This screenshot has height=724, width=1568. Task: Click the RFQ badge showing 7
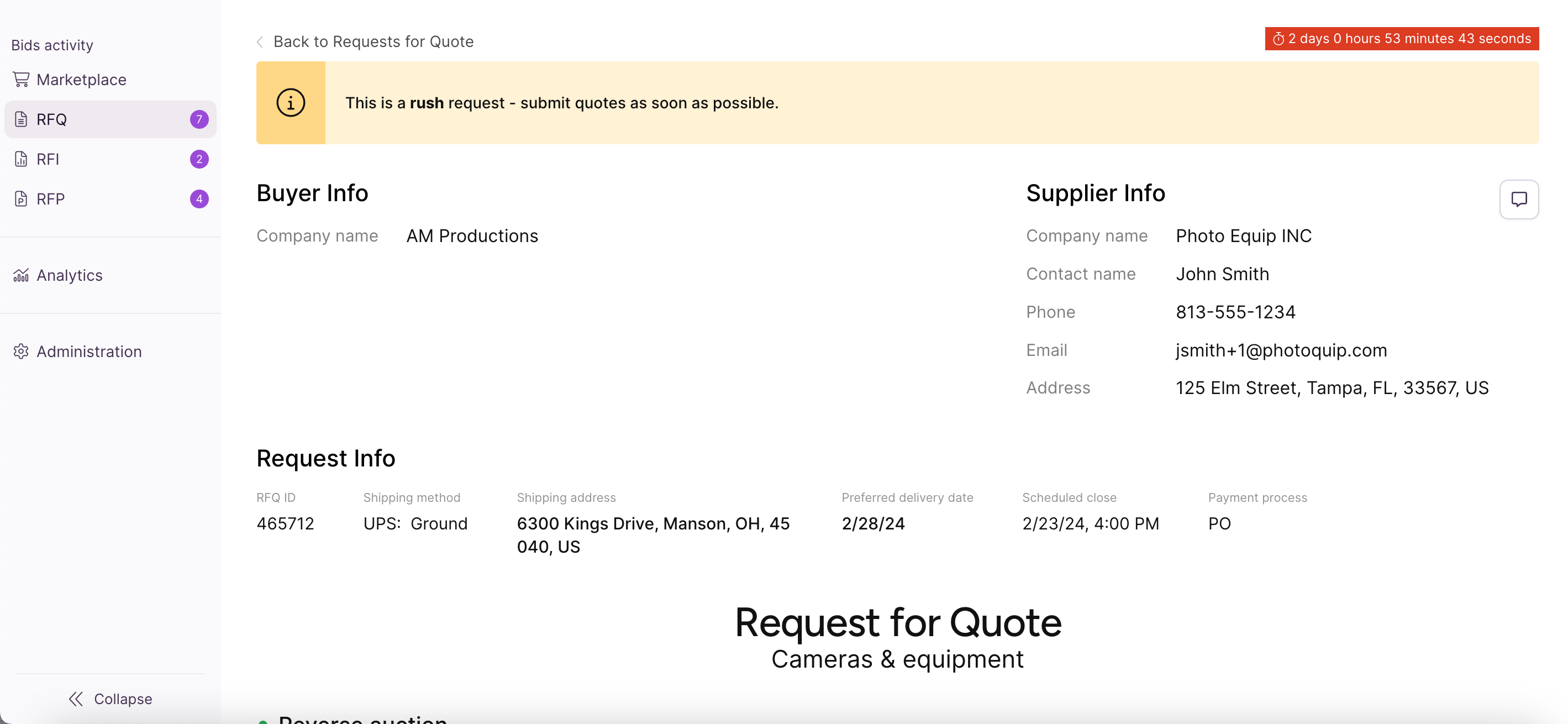pos(199,119)
